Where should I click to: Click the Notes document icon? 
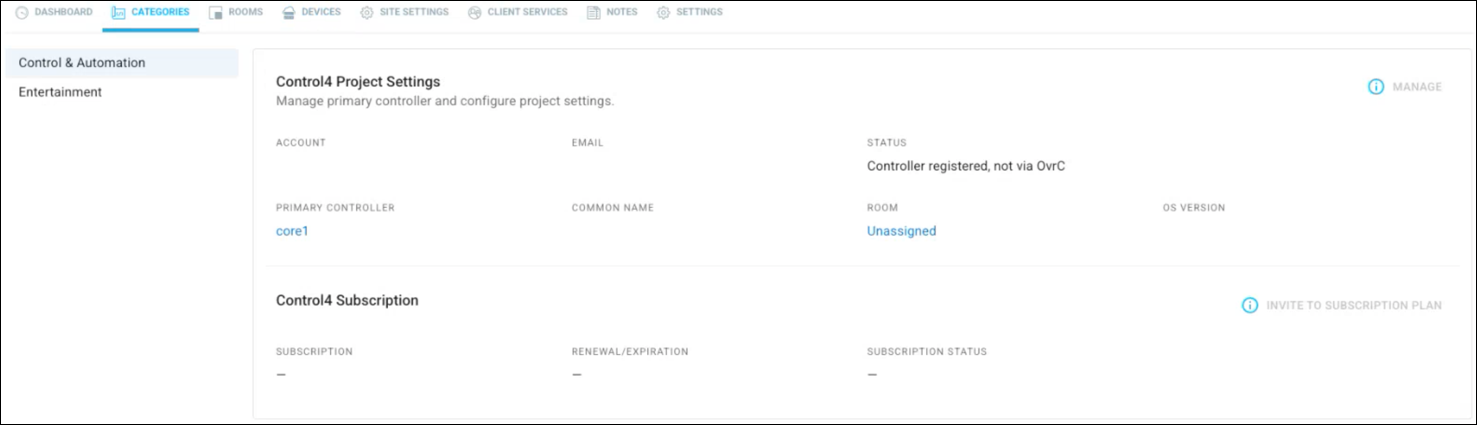pyautogui.click(x=594, y=13)
